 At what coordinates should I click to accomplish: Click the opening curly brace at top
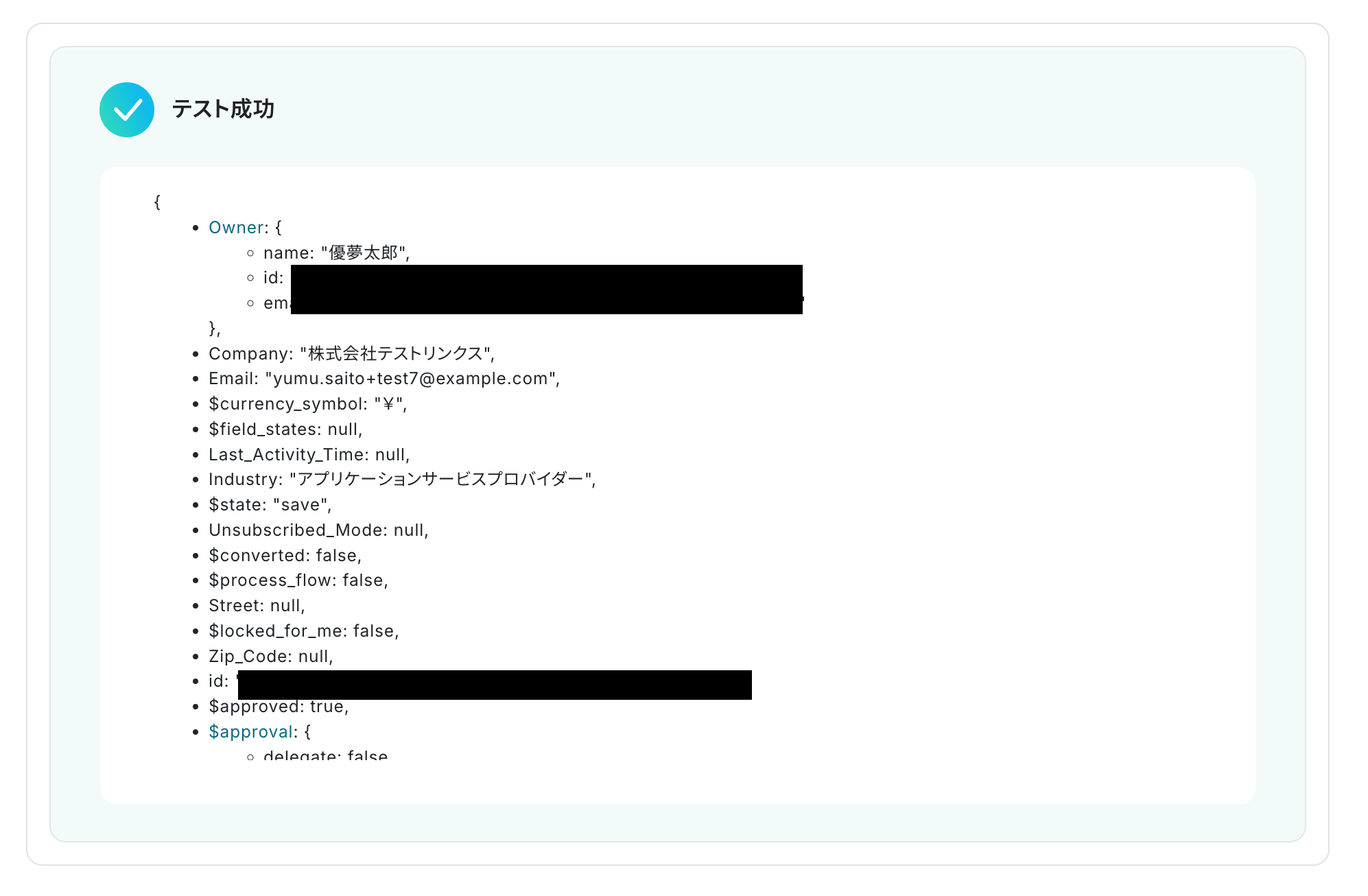(157, 202)
